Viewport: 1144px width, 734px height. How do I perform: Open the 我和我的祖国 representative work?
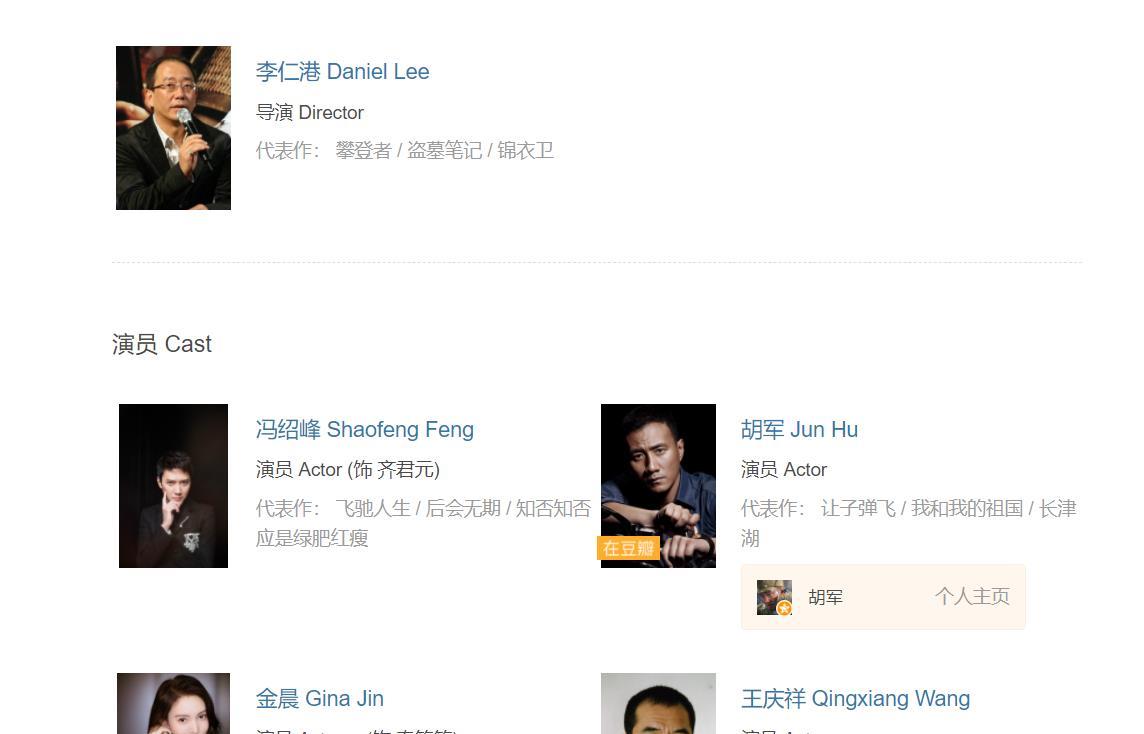(x=967, y=508)
